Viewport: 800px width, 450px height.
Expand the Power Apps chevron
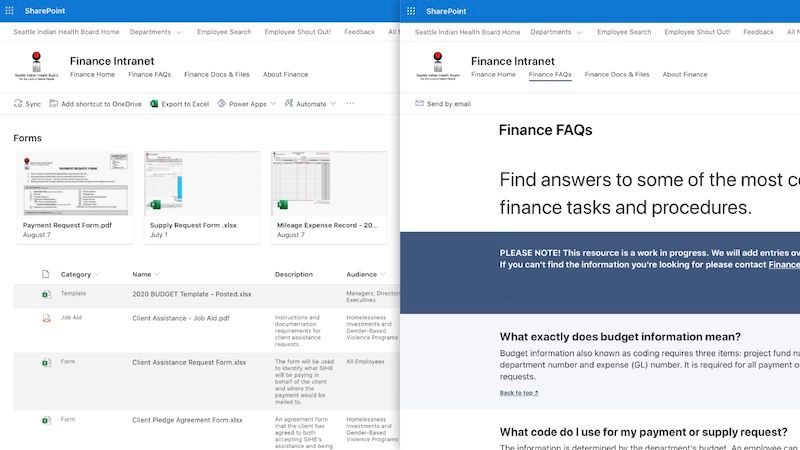tap(273, 104)
